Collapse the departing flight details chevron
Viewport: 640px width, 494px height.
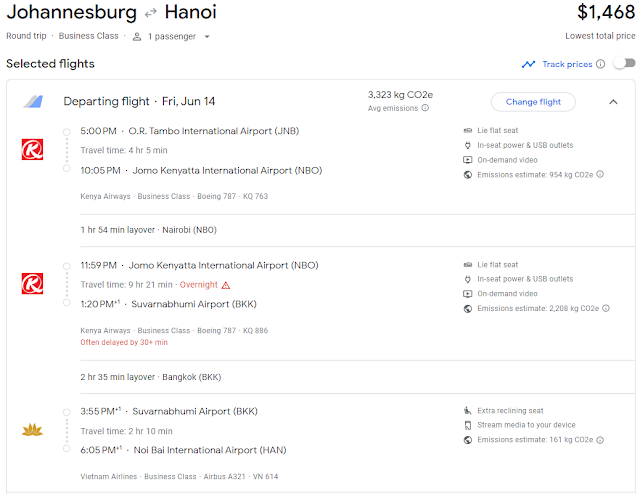pyautogui.click(x=613, y=101)
